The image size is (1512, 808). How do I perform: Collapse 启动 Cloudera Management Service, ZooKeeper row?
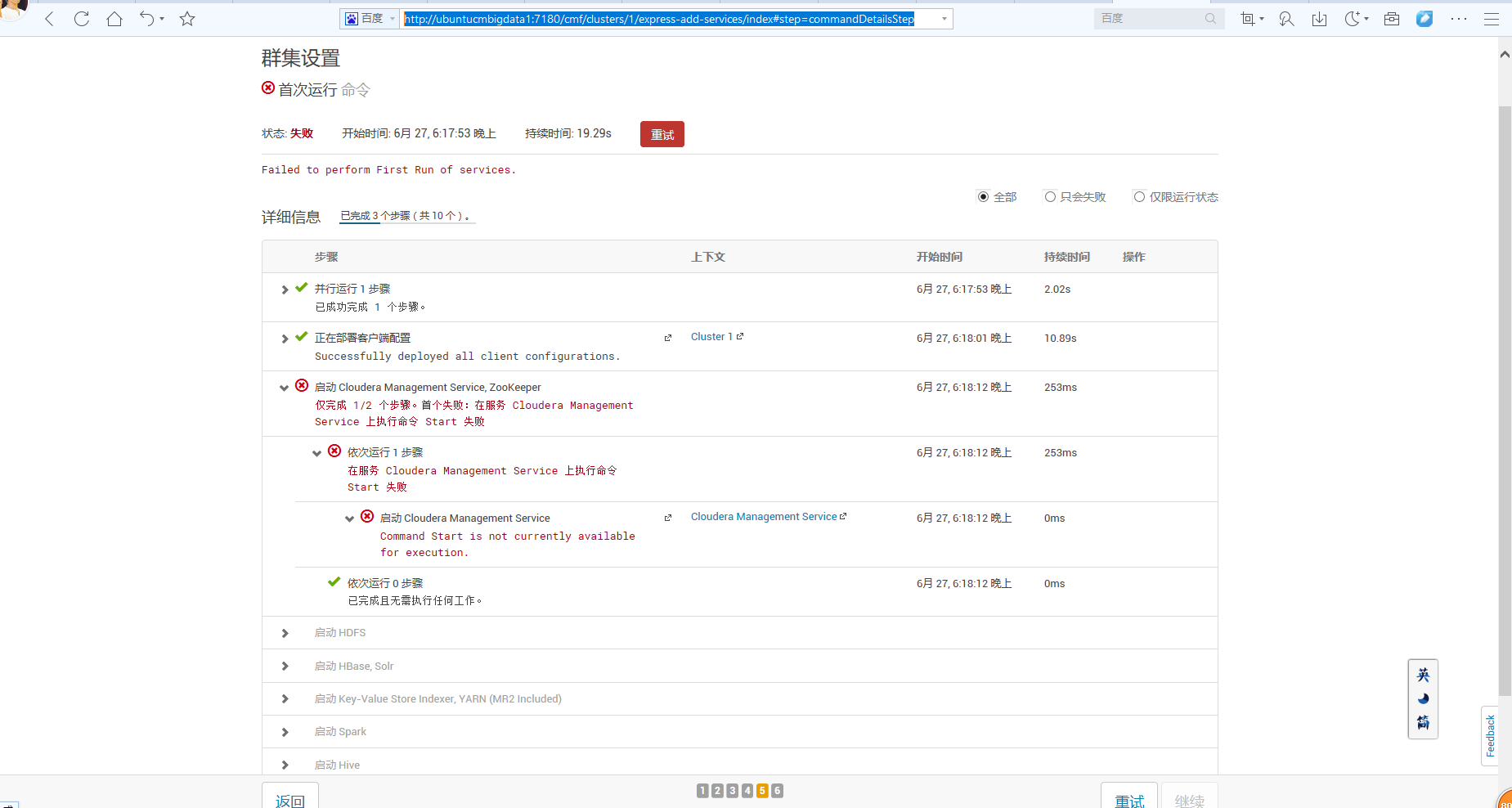coord(285,388)
